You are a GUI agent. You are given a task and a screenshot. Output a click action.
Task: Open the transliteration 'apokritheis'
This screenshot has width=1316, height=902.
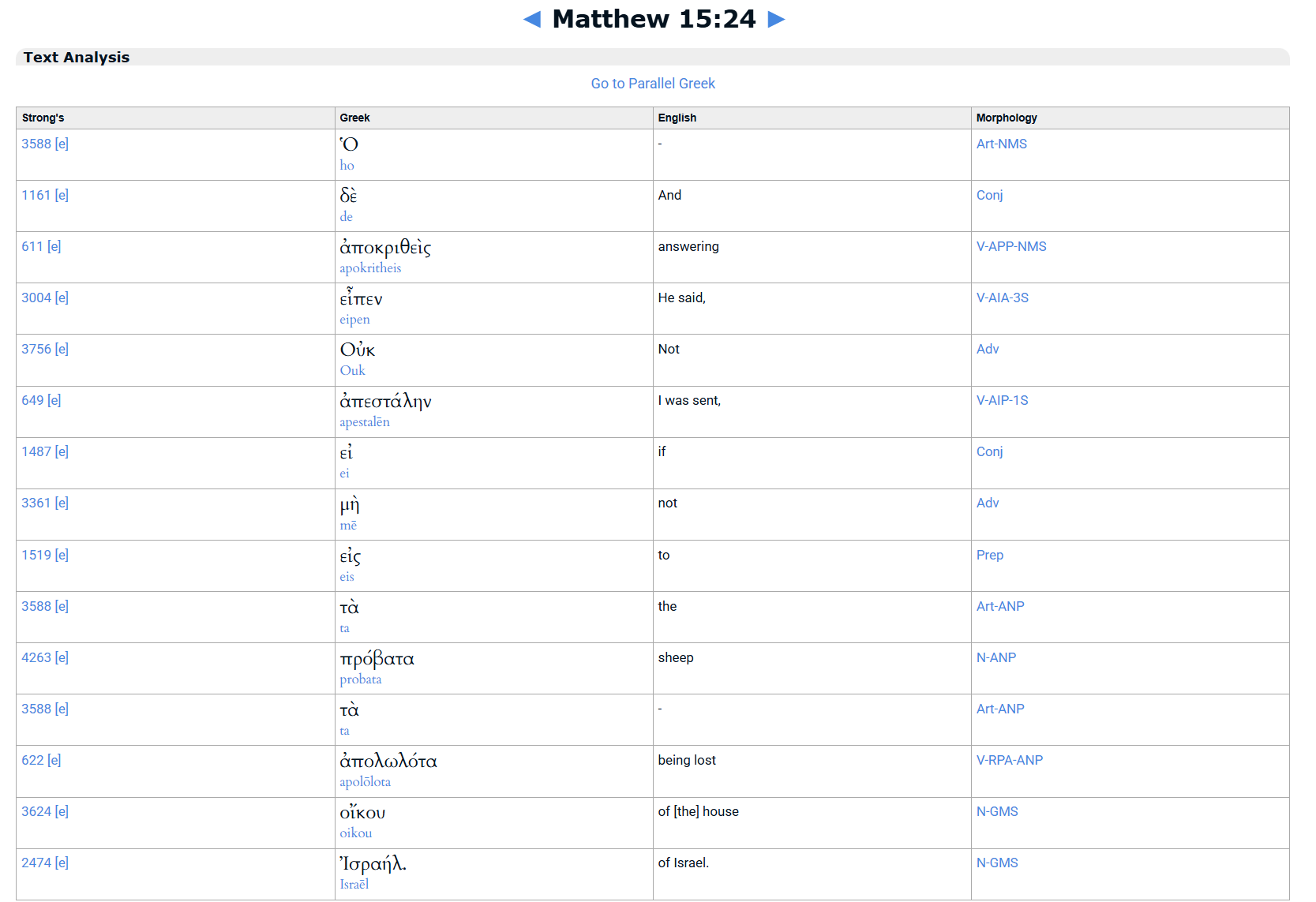click(370, 268)
